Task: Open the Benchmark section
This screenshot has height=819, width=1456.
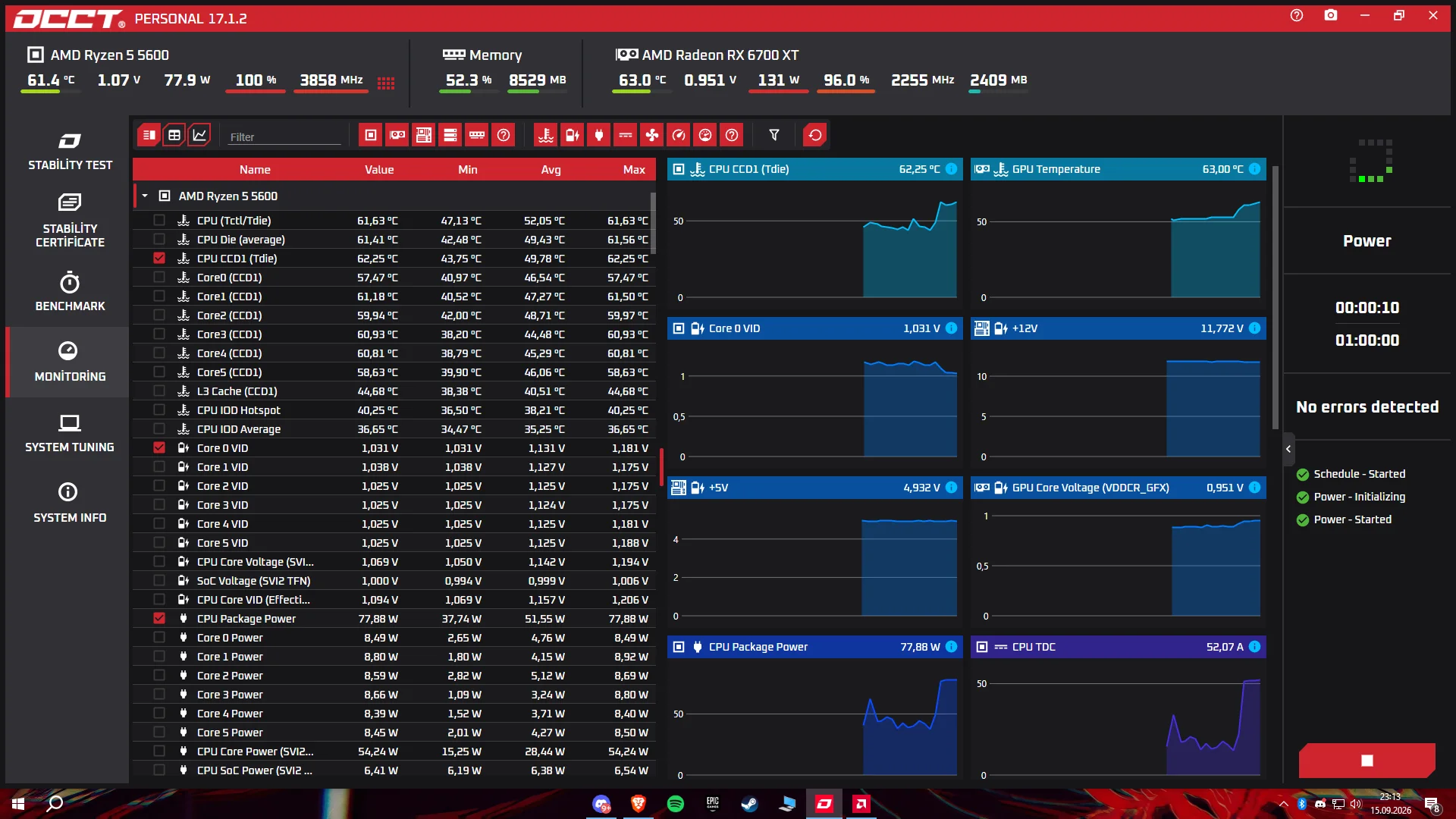Action: click(x=70, y=292)
